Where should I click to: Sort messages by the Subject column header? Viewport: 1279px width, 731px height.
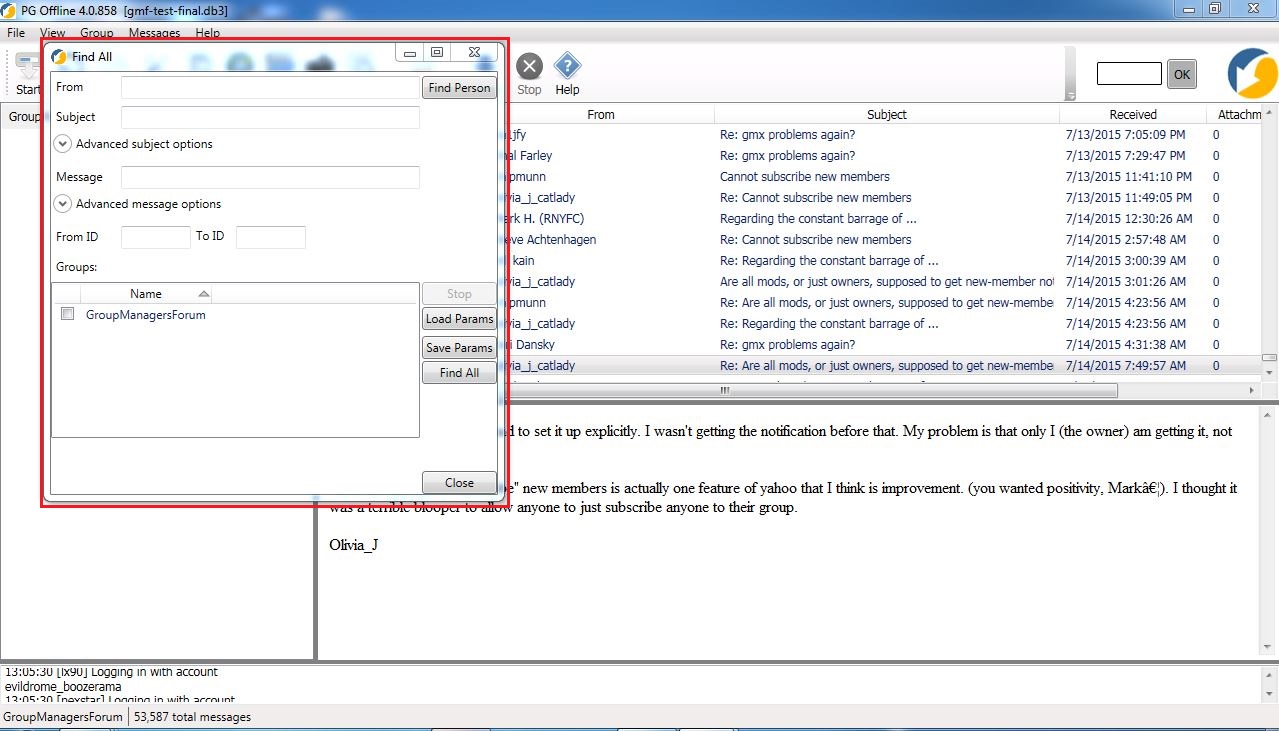pyautogui.click(x=886, y=114)
